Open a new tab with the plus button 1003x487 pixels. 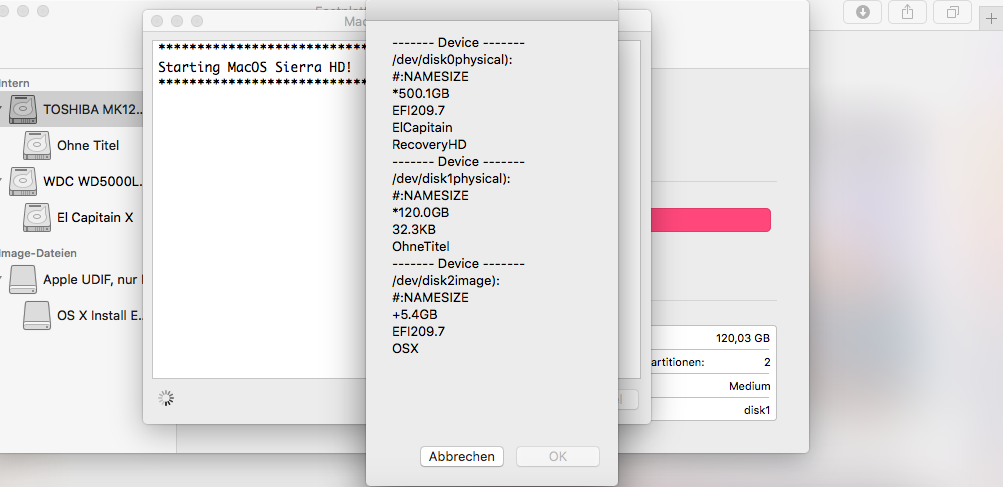[992, 18]
